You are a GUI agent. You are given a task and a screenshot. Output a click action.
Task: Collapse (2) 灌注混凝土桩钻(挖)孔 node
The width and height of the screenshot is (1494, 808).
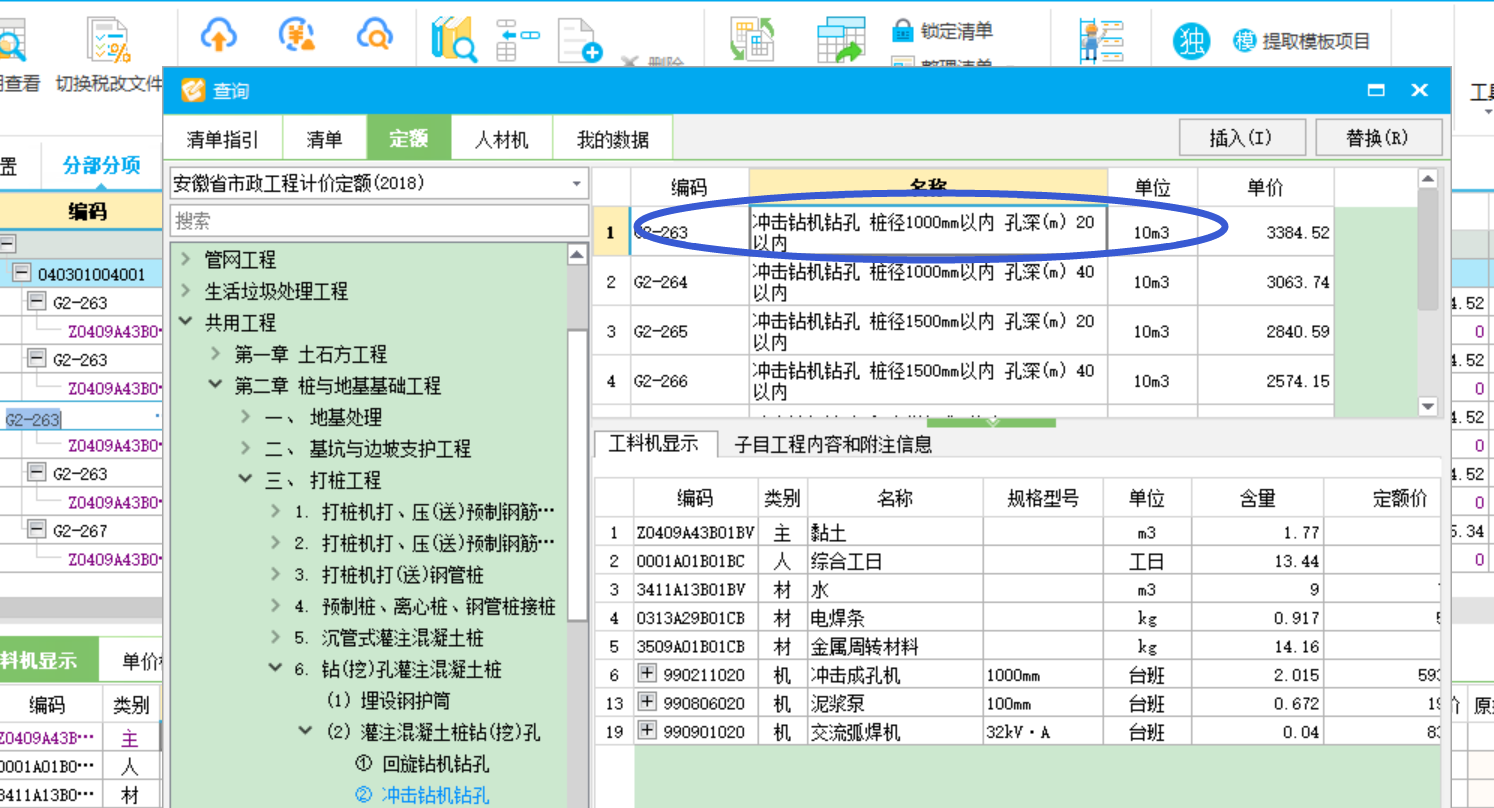click(306, 732)
